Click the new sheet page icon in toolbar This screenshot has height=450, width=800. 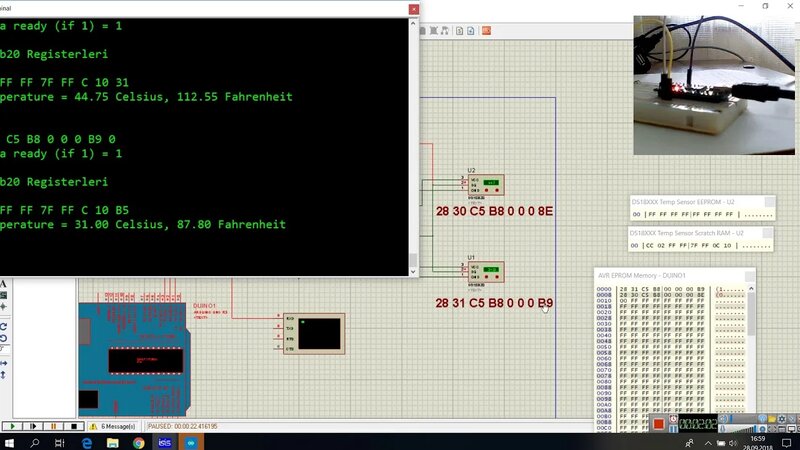(x=470, y=31)
